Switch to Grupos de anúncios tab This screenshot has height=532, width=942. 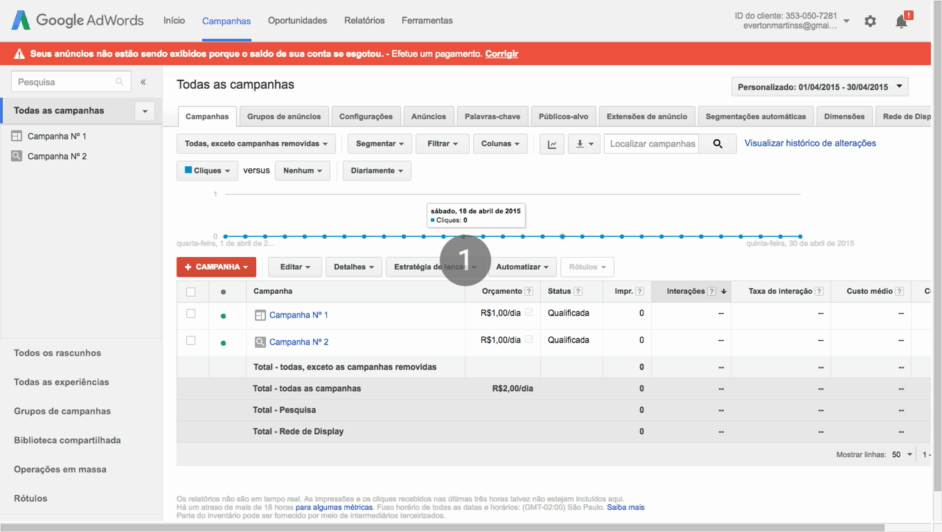coord(284,116)
